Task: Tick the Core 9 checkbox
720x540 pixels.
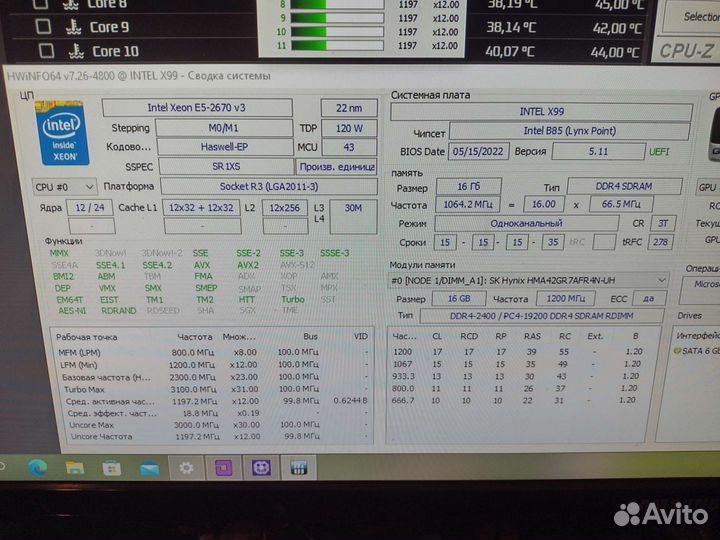Action: (x=43, y=27)
